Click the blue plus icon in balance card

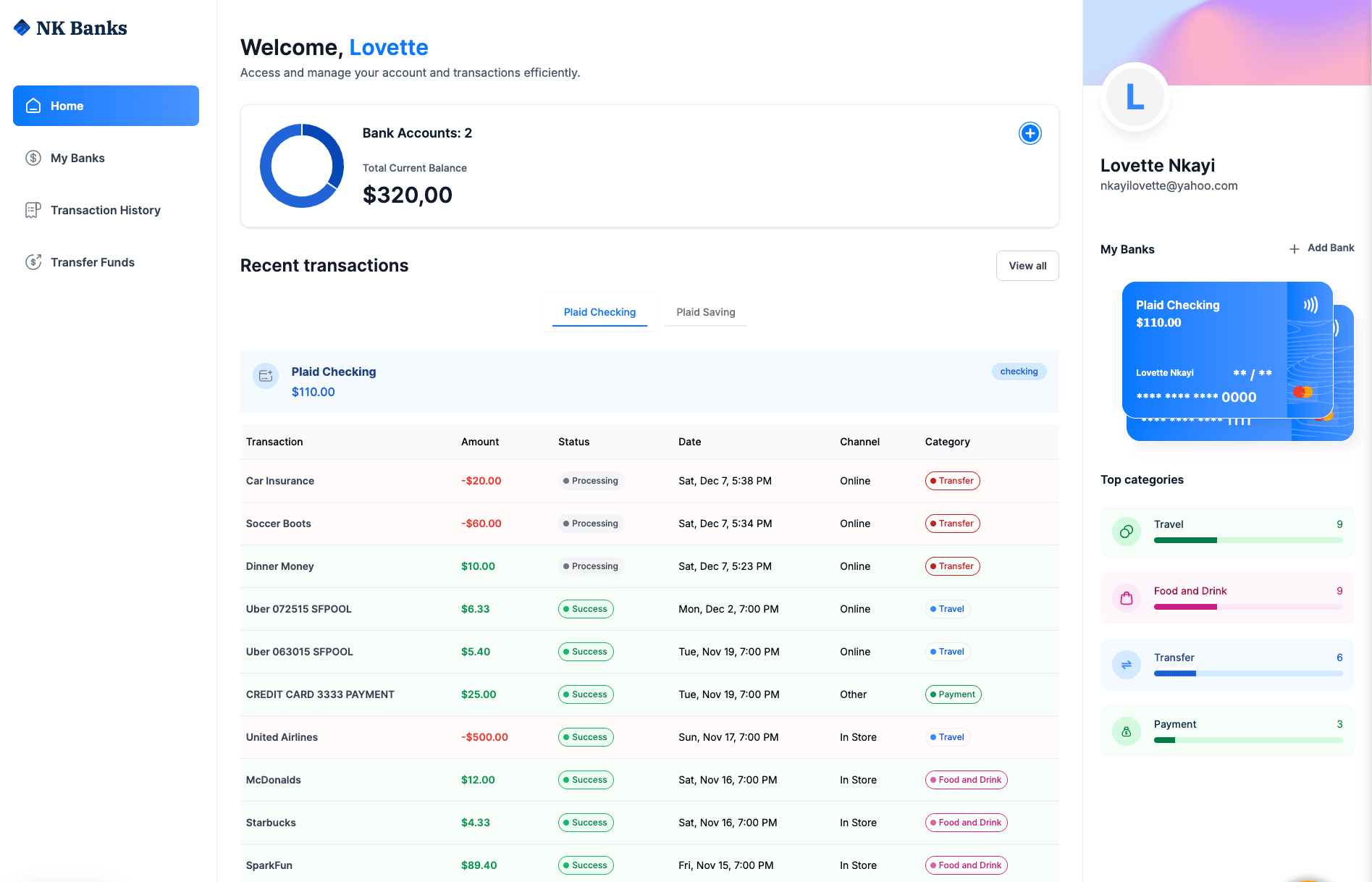1030,133
